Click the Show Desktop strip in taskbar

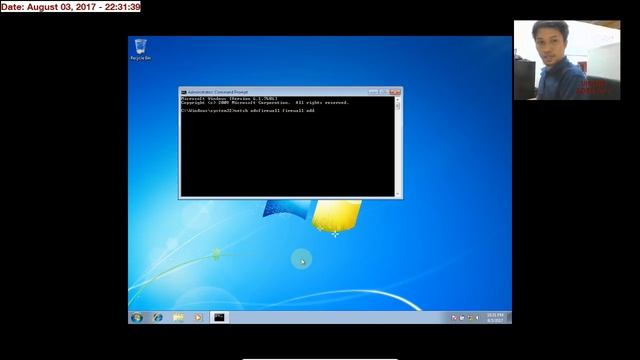coord(509,318)
